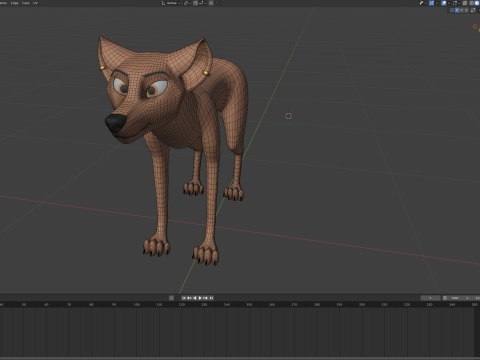Open the object type visibility selector

[423, 3]
